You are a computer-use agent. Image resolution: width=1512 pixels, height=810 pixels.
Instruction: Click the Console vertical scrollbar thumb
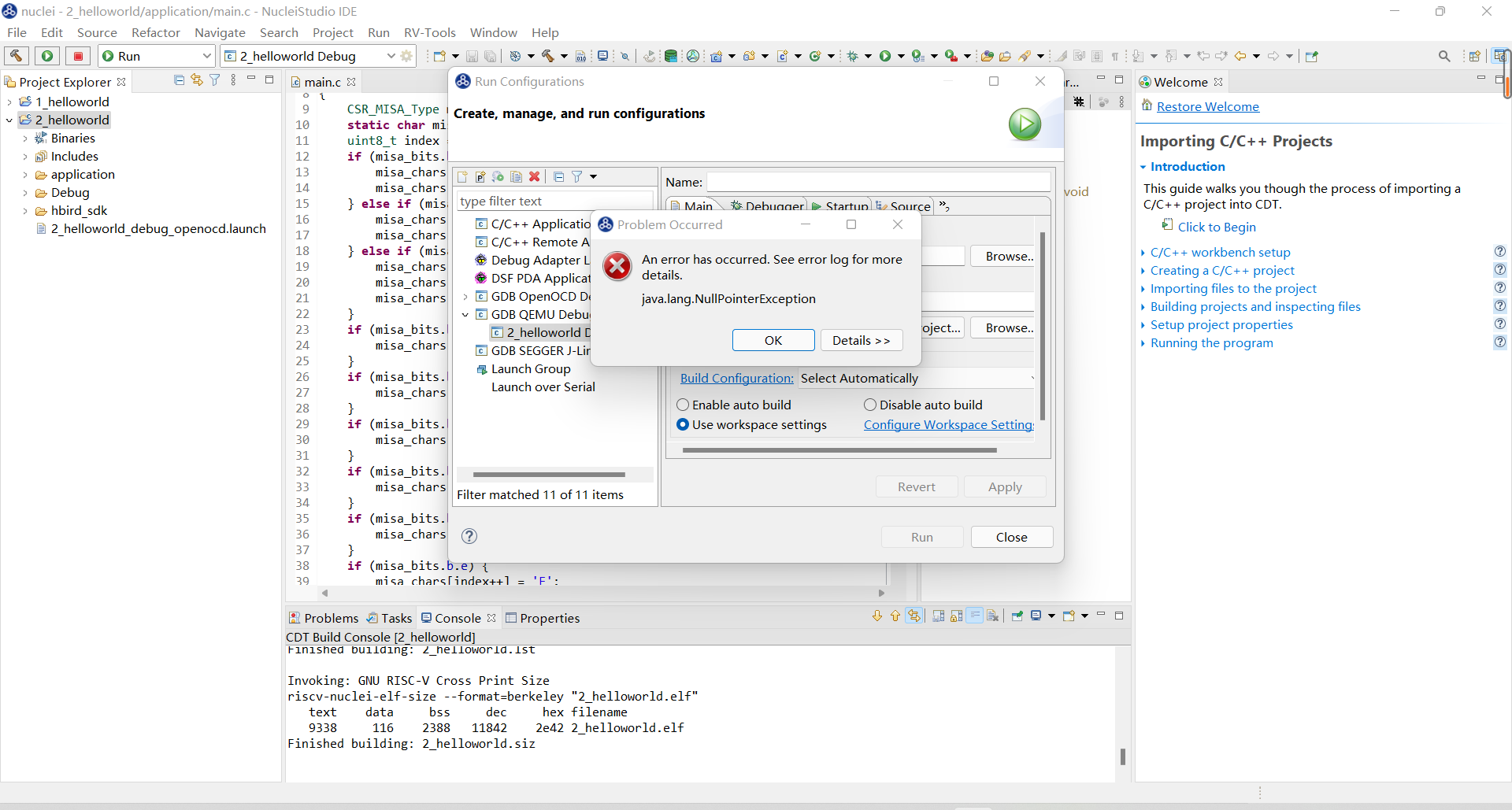click(x=1122, y=756)
